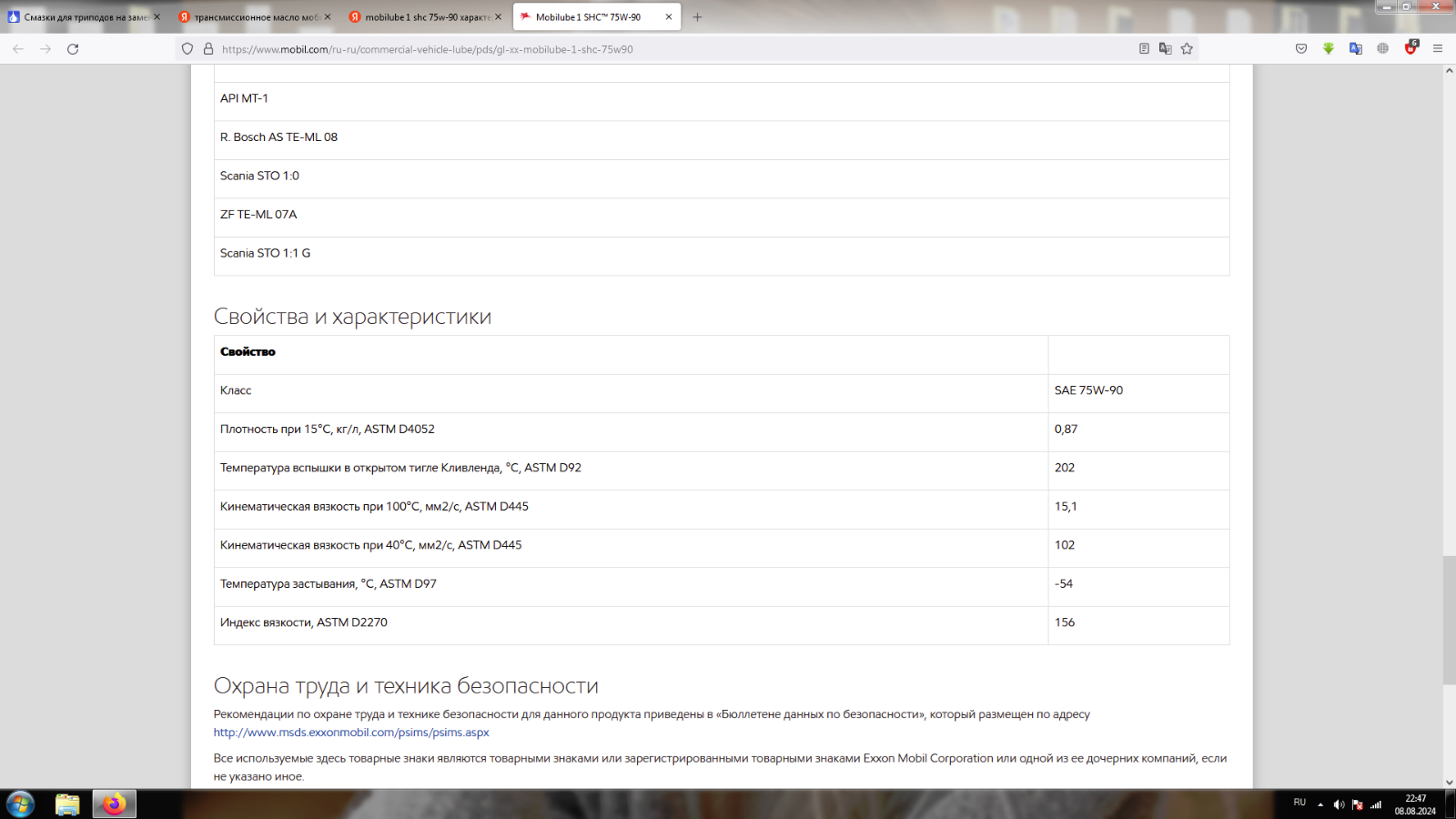Show site security padlock information
This screenshot has width=1456, height=819.
[208, 49]
